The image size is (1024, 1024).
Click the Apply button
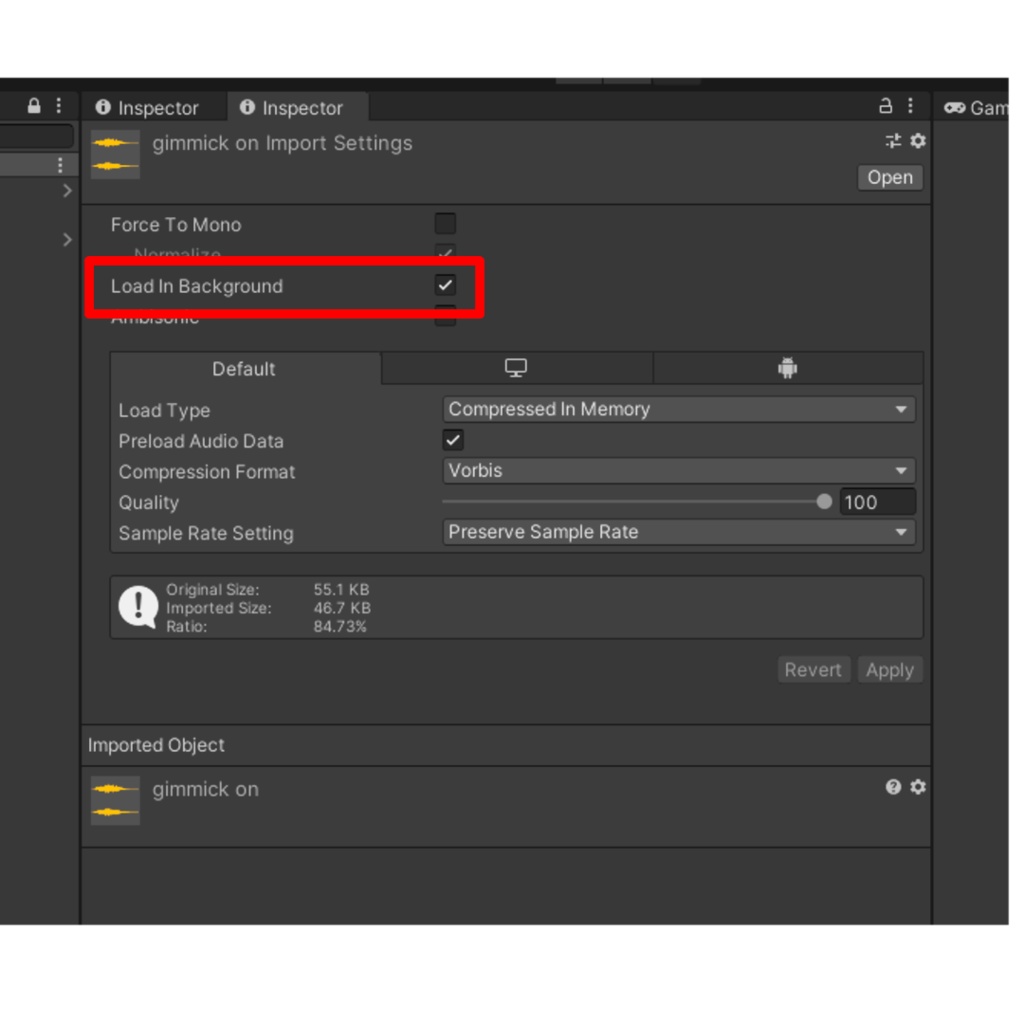[890, 670]
